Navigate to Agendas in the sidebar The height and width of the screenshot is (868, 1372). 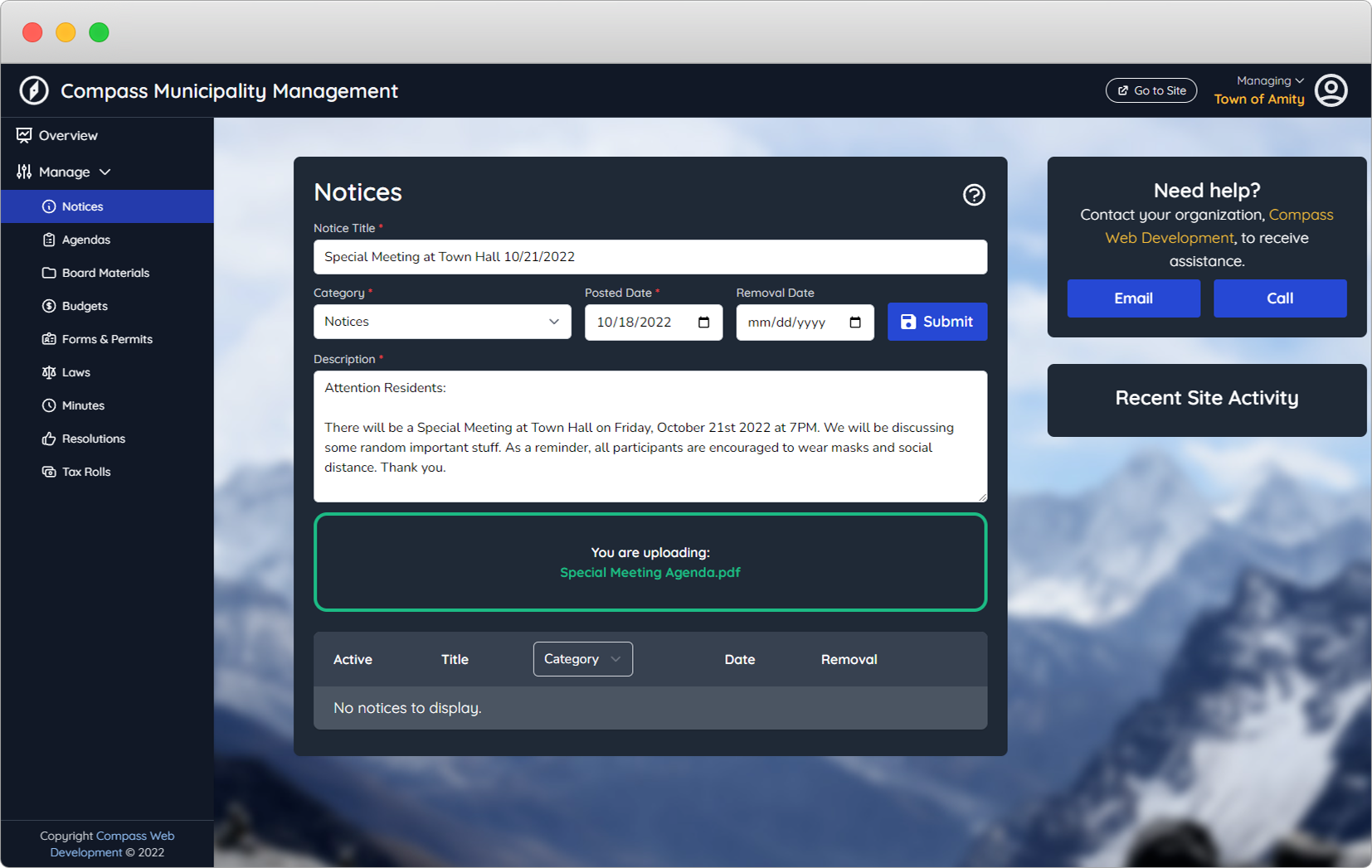(85, 240)
